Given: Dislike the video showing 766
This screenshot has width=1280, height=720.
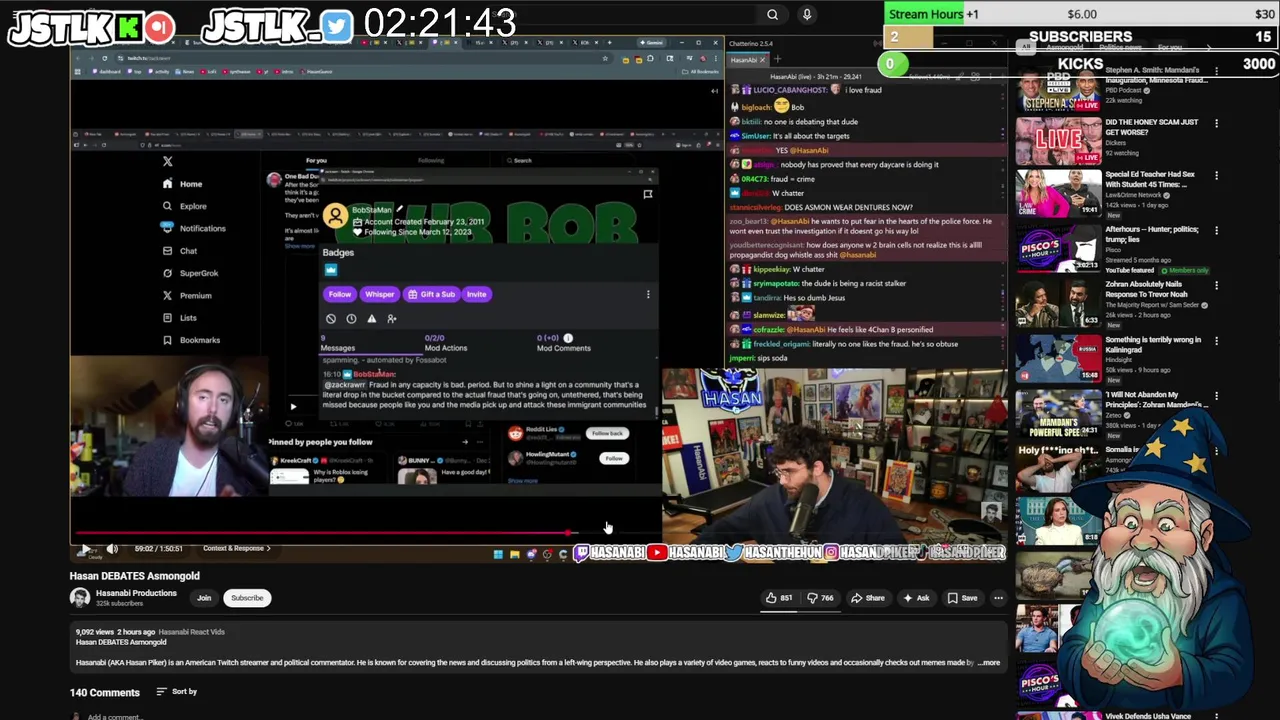Looking at the screenshot, I should point(821,598).
